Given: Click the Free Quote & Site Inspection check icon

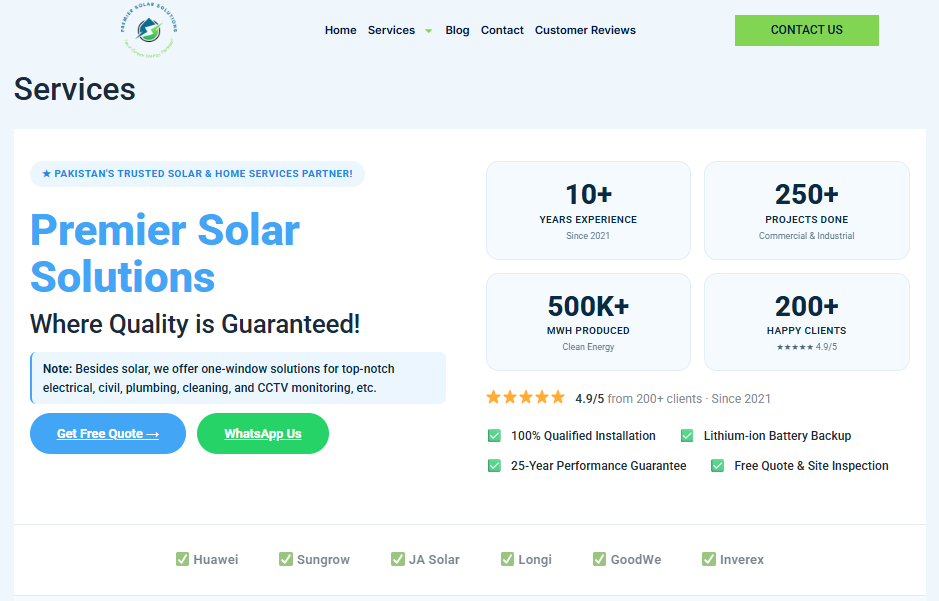Looking at the screenshot, I should click(717, 466).
